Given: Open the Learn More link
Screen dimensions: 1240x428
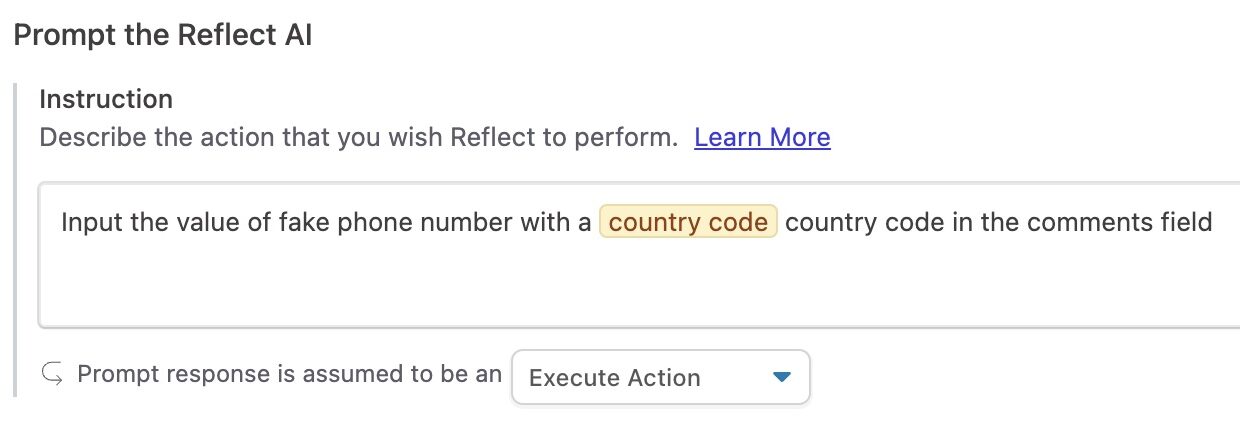Looking at the screenshot, I should [x=762, y=137].
